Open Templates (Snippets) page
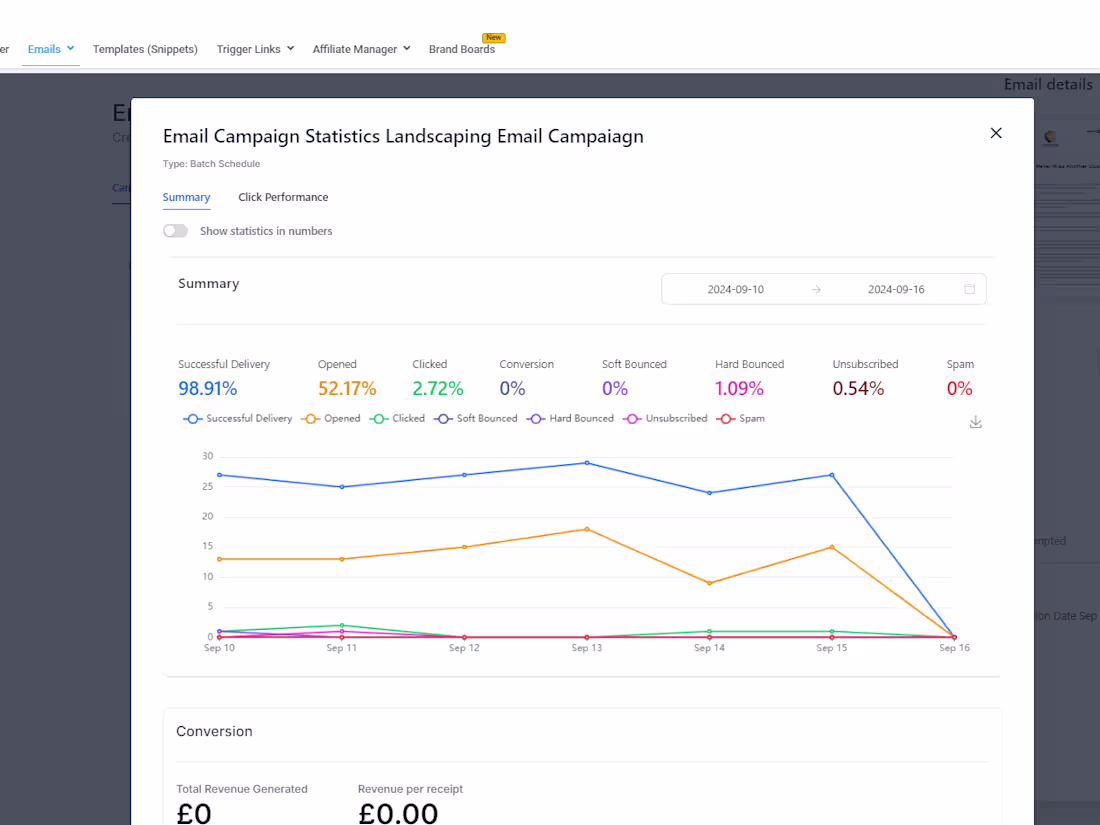The width and height of the screenshot is (1100, 825). pos(144,48)
